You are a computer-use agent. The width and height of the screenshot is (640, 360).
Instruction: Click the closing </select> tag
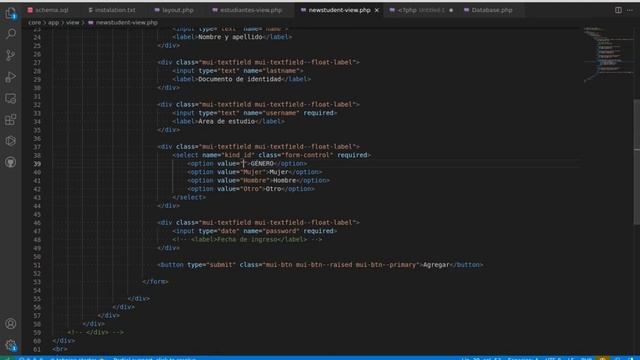tap(189, 197)
